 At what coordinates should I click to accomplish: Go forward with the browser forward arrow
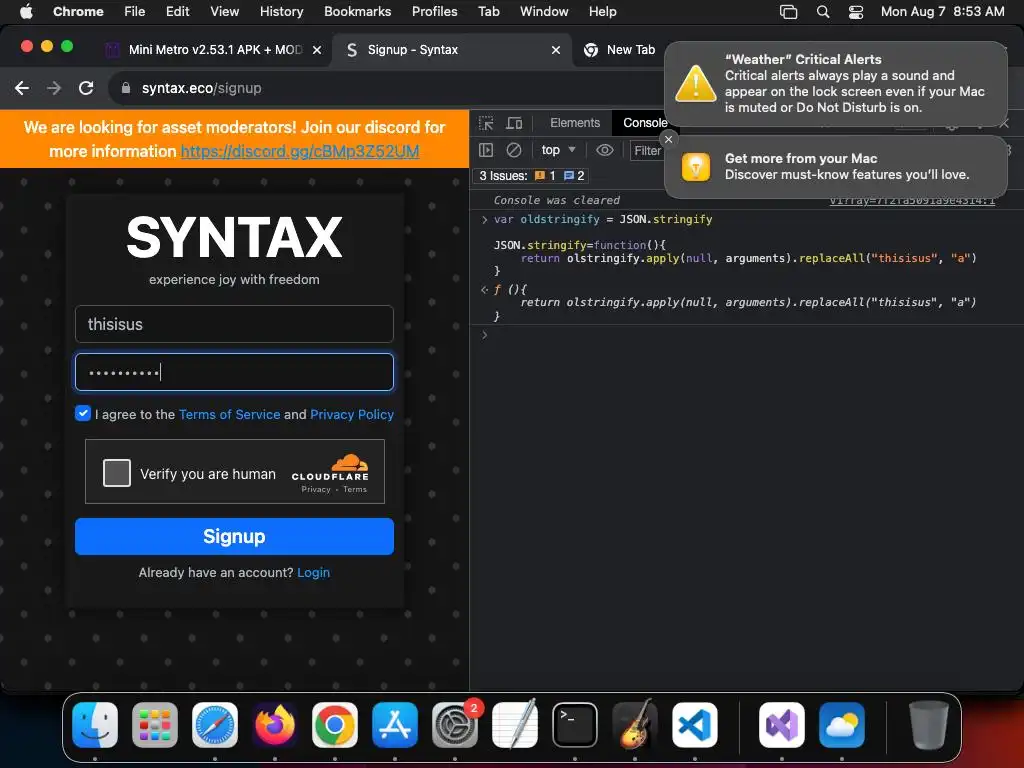click(54, 88)
